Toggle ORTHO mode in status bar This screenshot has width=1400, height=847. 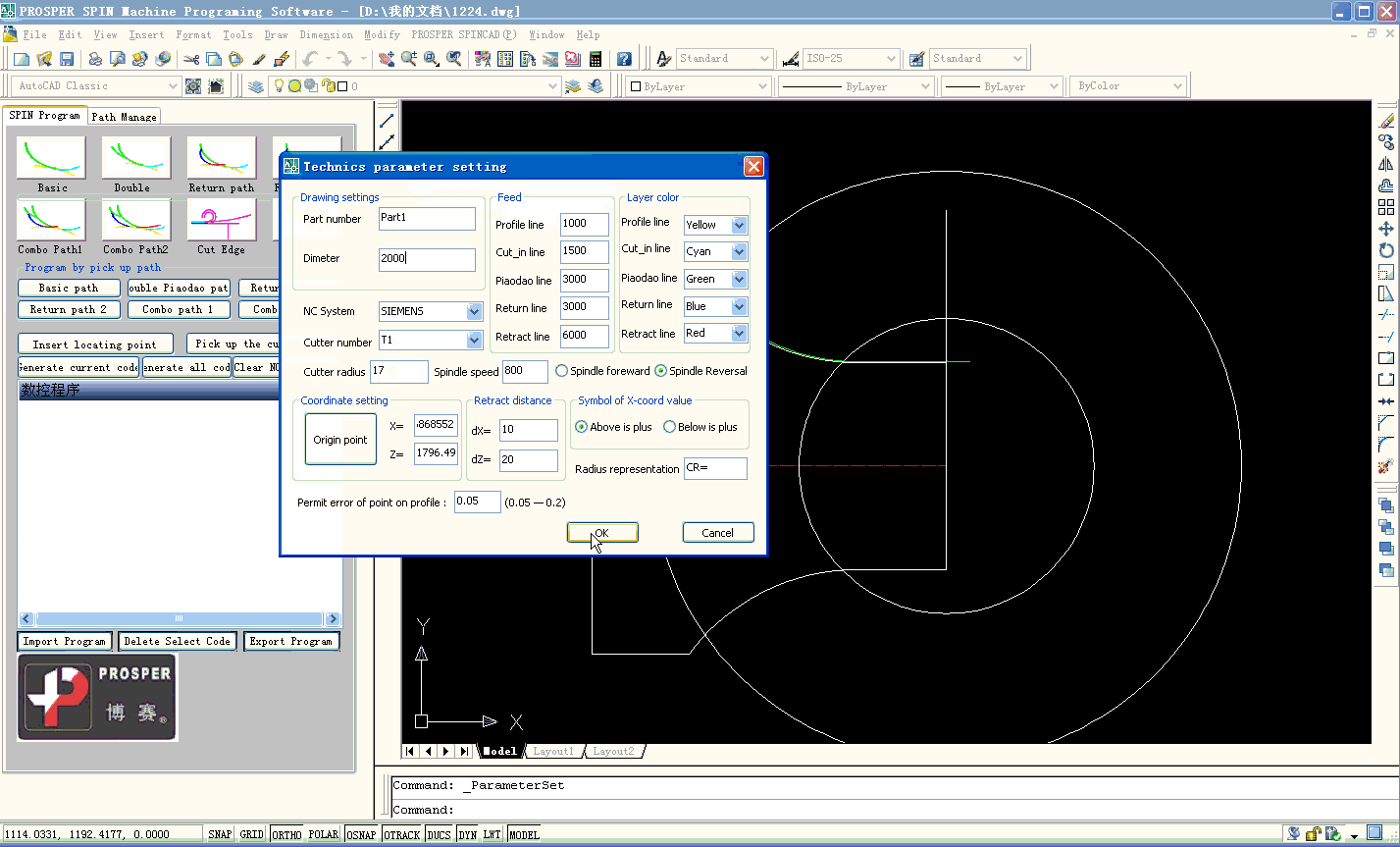click(286, 834)
